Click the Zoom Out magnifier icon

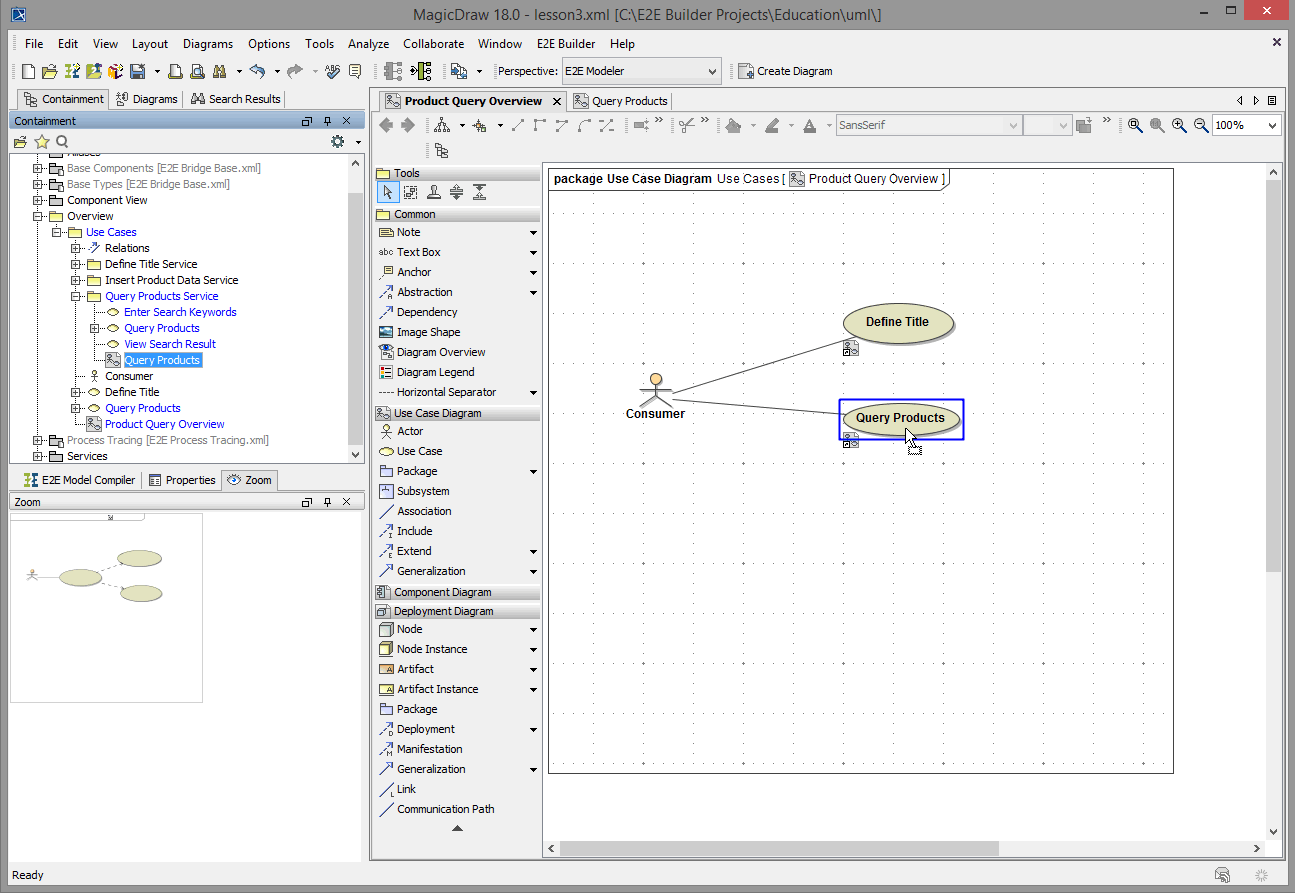coord(1201,125)
